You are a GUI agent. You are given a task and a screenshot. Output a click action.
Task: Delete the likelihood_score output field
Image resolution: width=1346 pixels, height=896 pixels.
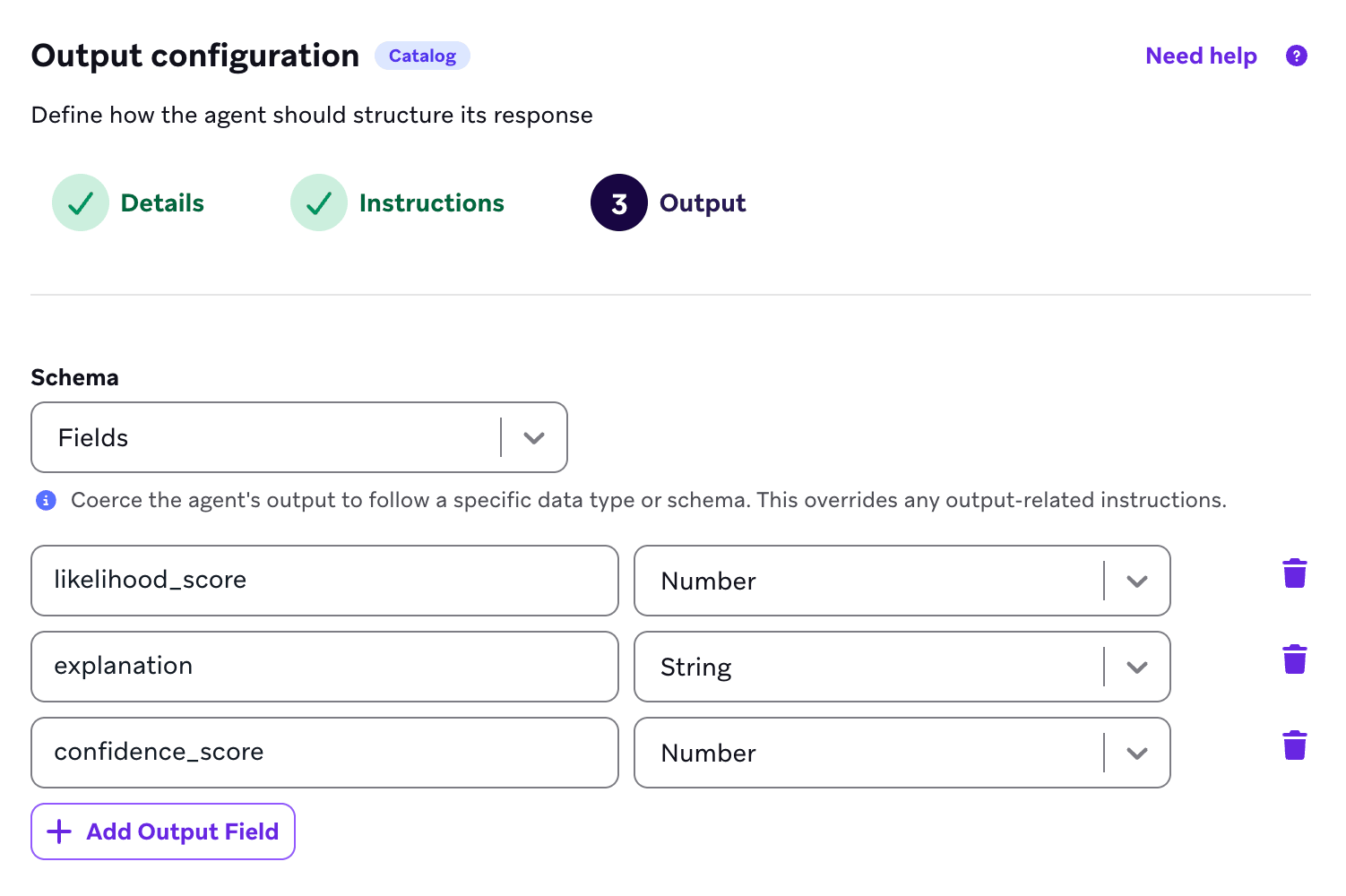pyautogui.click(x=1295, y=573)
